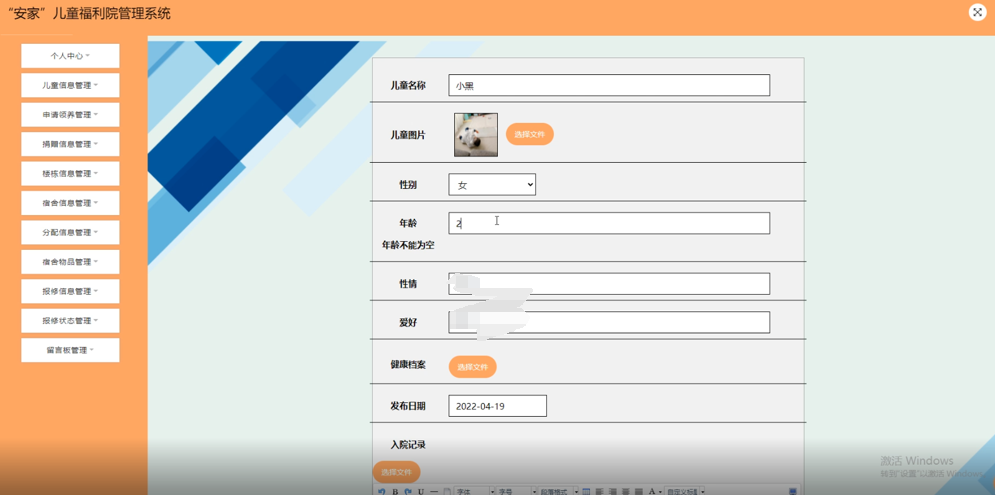The image size is (996, 495).
Task: Toggle underline in the editor toolbar
Action: coord(421,492)
